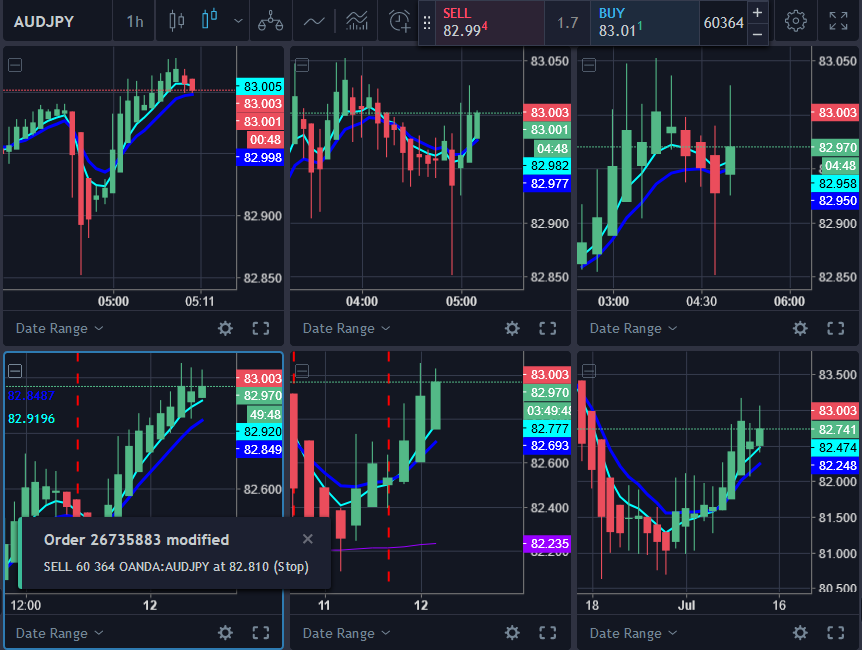Expand the chart type dropdown arrow
This screenshot has height=650, width=862.
237,20
